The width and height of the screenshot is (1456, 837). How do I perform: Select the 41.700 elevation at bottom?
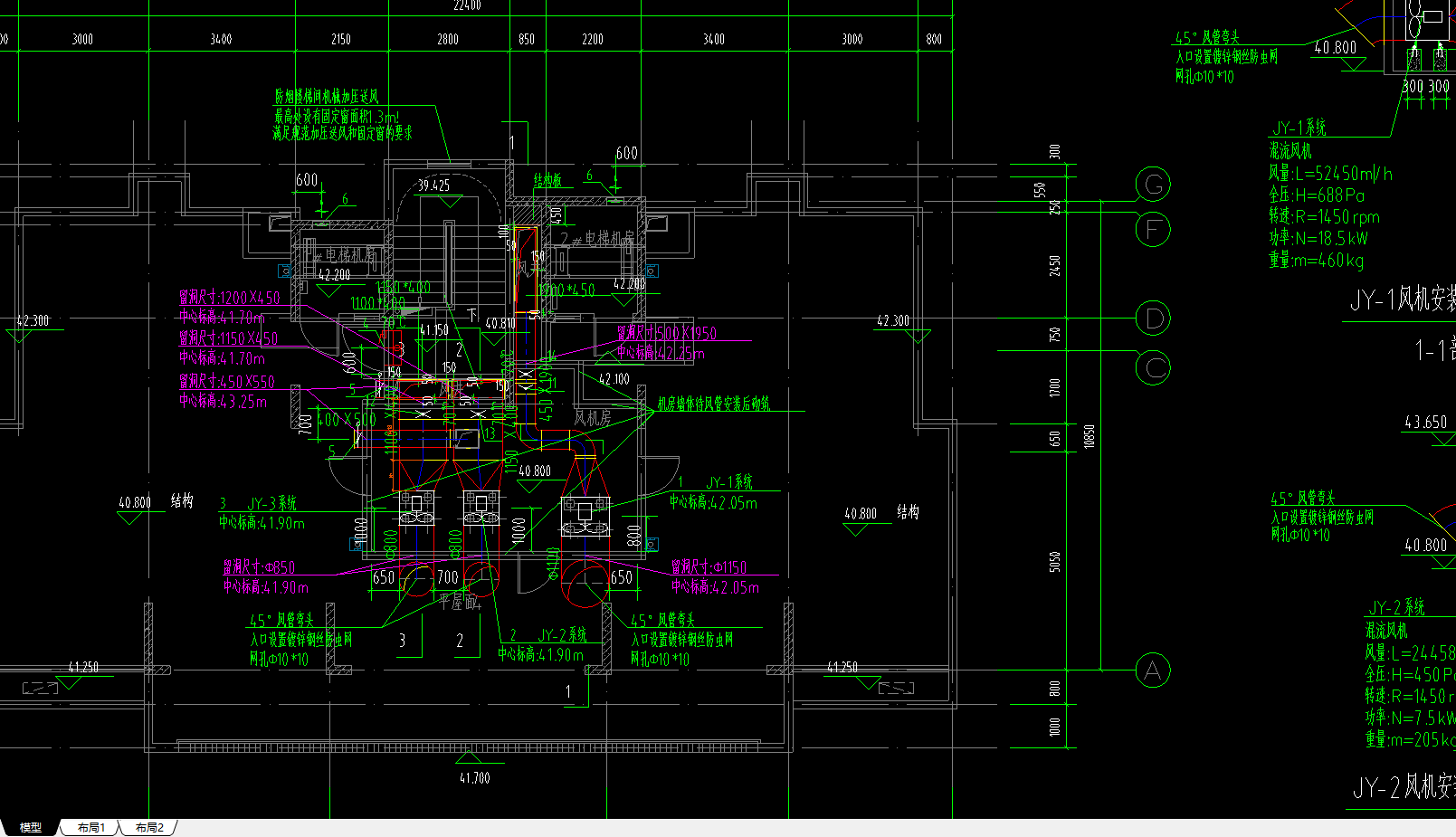click(x=474, y=777)
